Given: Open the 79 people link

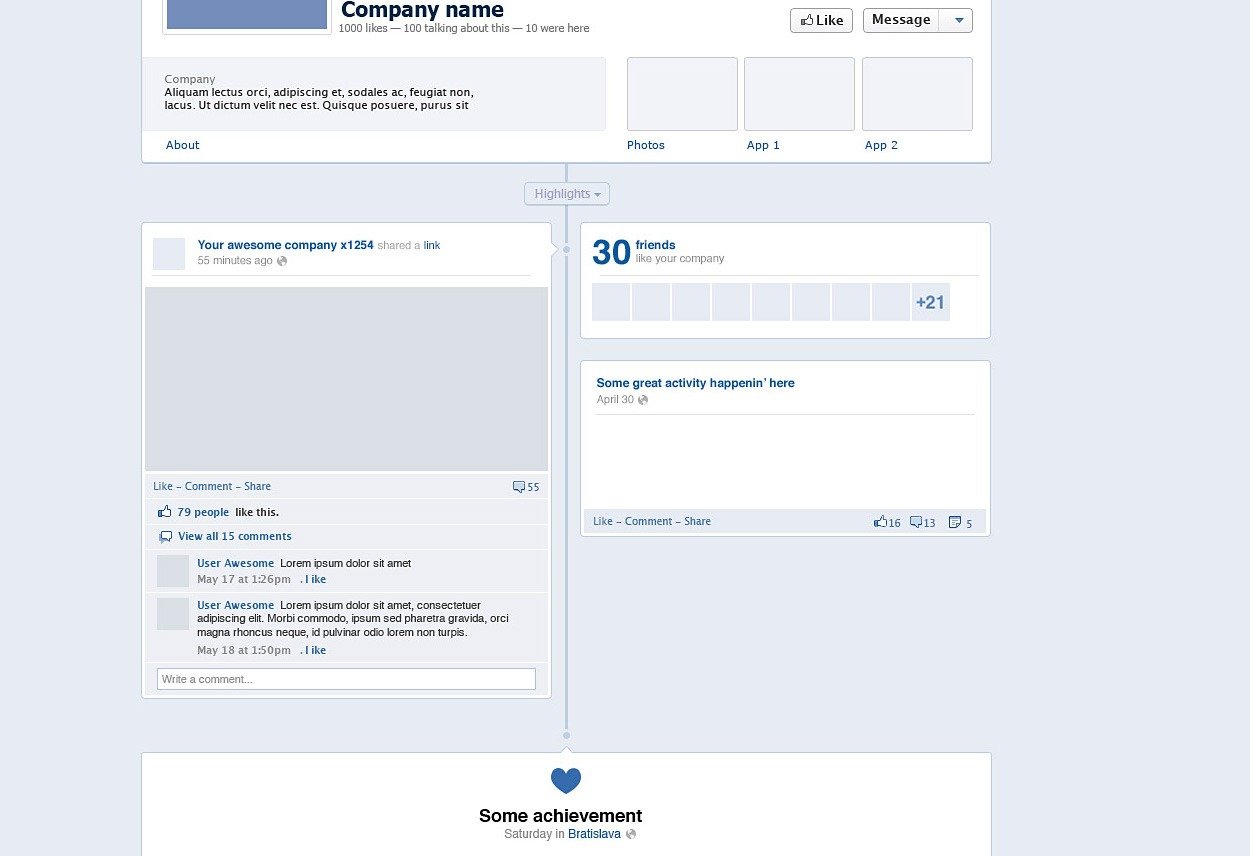Looking at the screenshot, I should [203, 512].
